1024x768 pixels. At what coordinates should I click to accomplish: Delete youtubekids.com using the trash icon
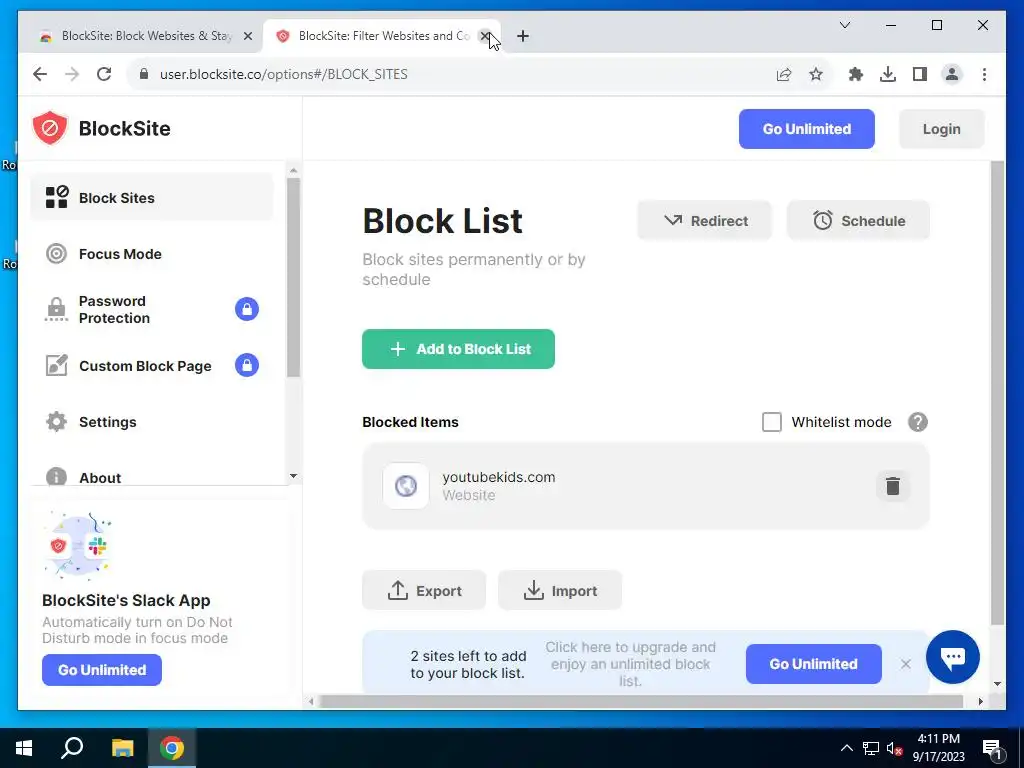(892, 486)
